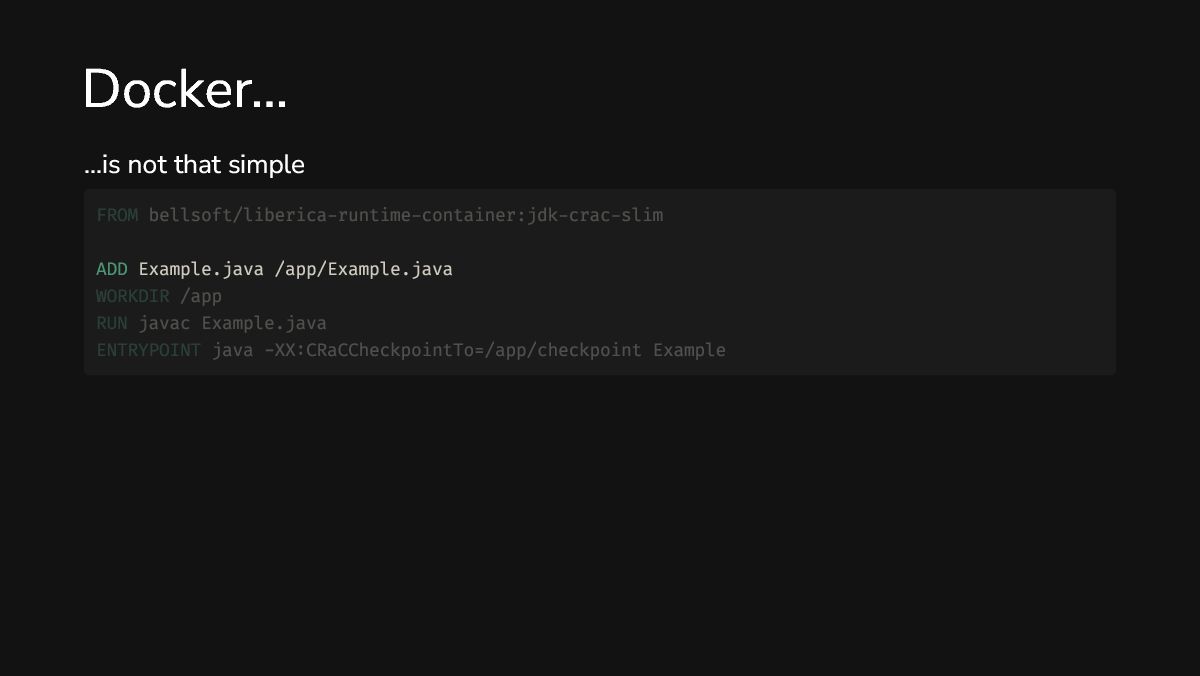The height and width of the screenshot is (676, 1200).
Task: Click the "Docker..." slide title
Action: click(185, 90)
